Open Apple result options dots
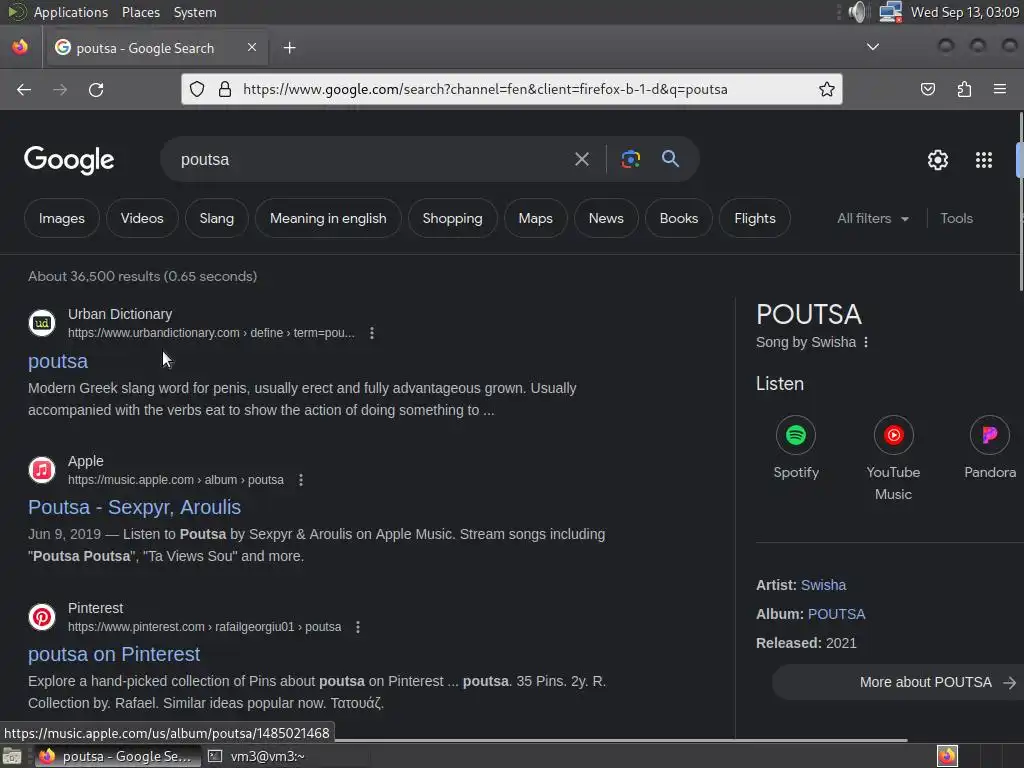The height and width of the screenshot is (768, 1024). coord(301,480)
